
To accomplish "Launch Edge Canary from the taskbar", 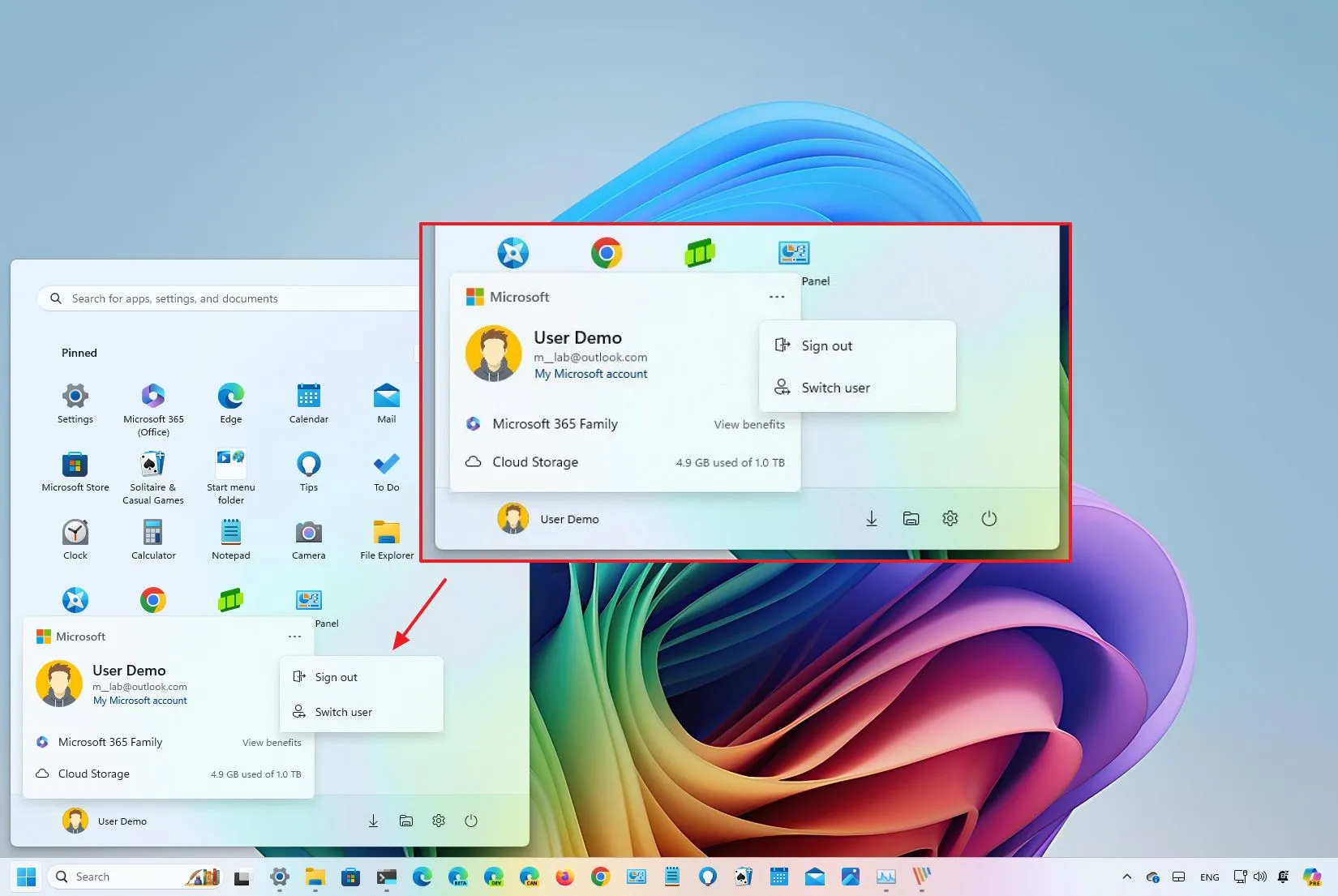I will 530,877.
